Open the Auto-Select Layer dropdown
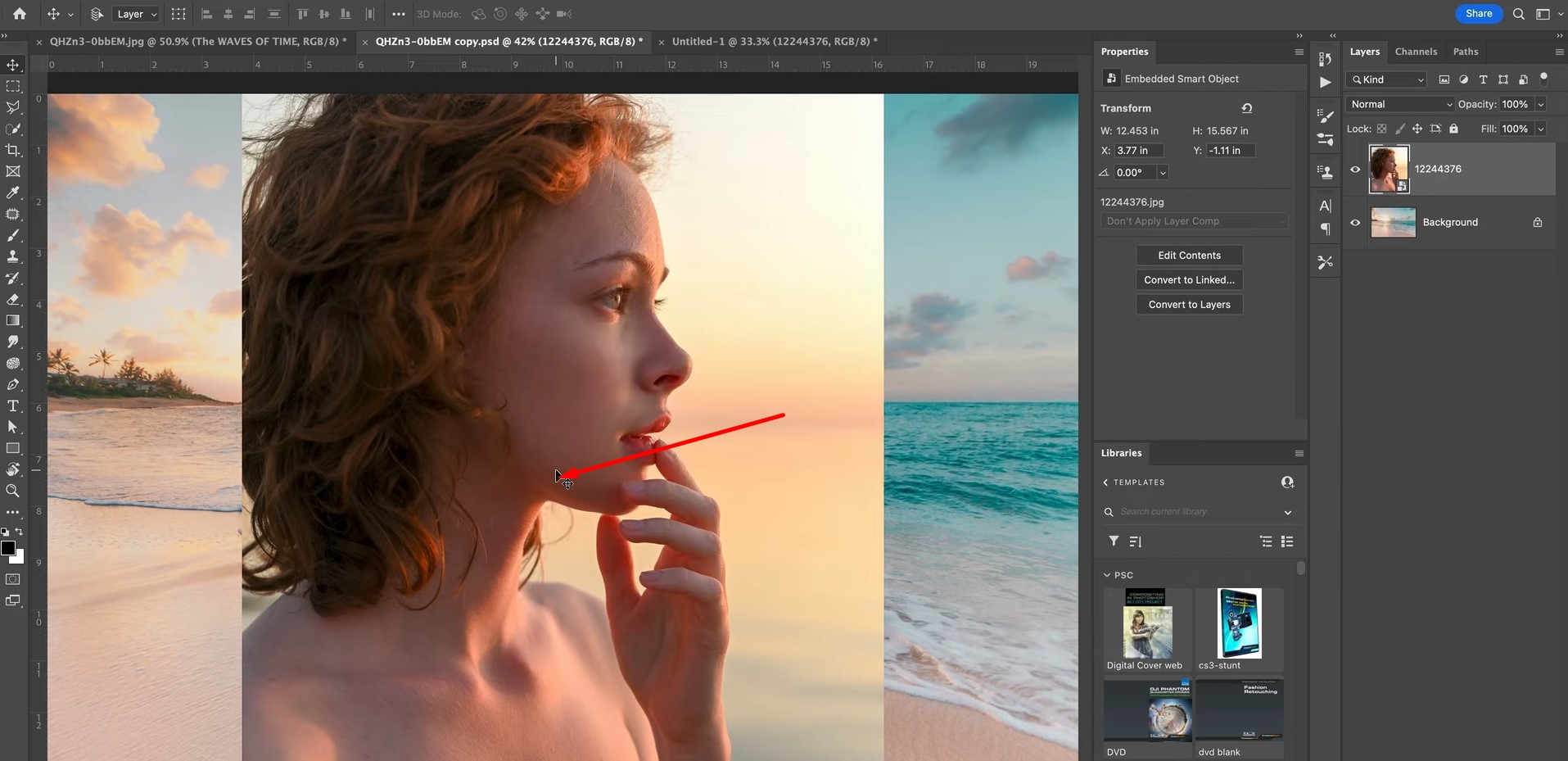This screenshot has height=761, width=1568. point(136,14)
